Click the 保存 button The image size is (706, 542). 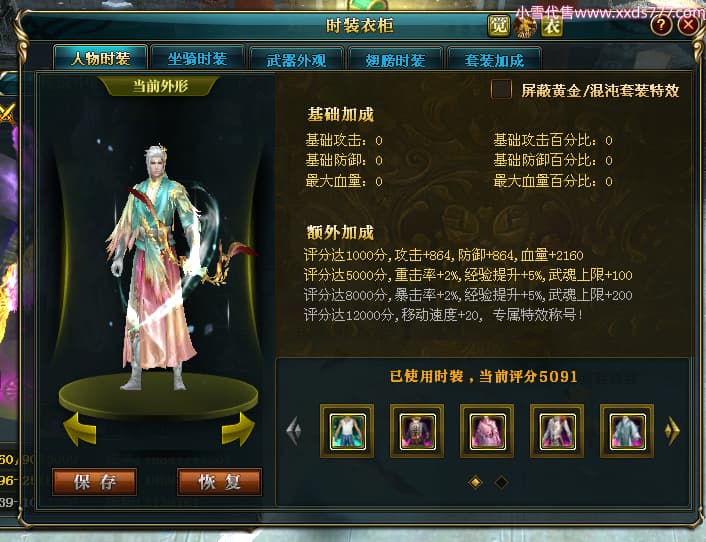[95, 482]
